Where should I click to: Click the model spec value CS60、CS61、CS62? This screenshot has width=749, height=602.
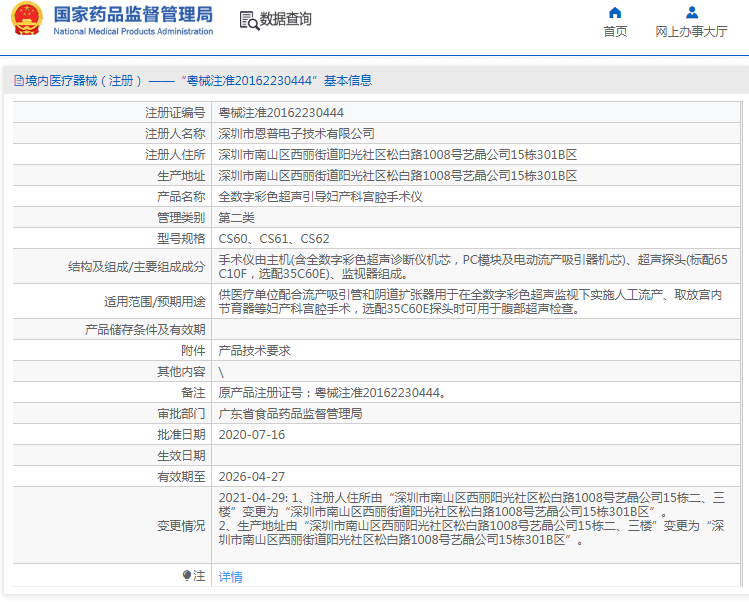[x=274, y=239]
